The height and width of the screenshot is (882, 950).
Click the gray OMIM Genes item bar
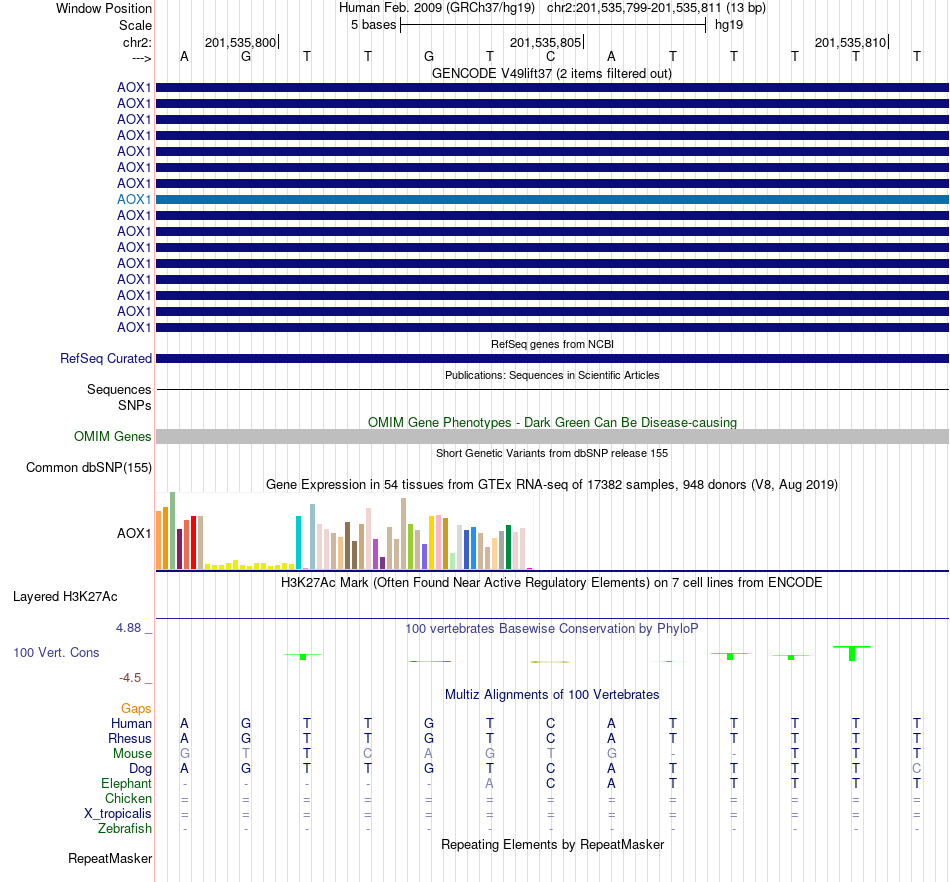(x=552, y=436)
